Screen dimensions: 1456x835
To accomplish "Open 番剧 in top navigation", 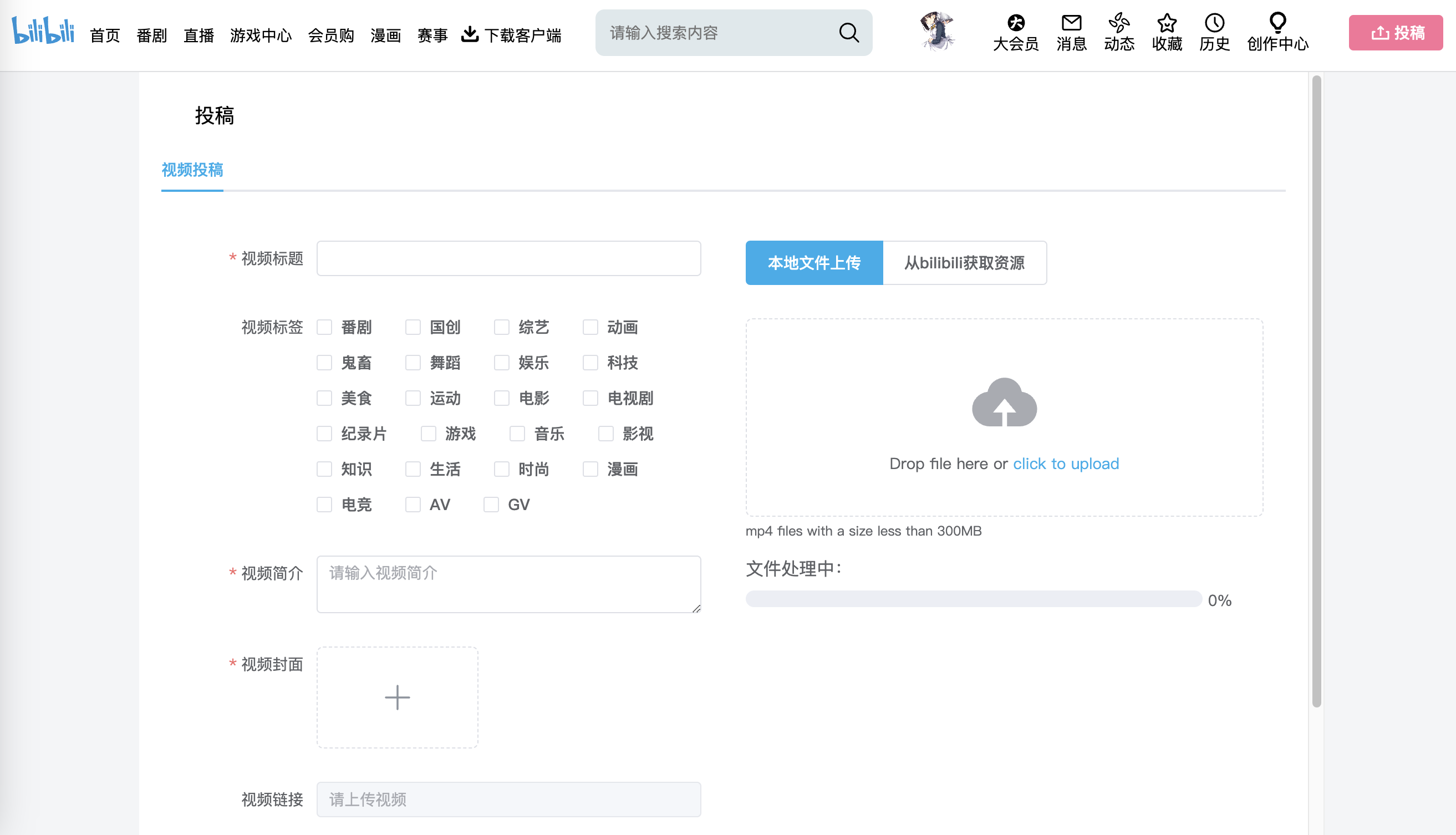I will pos(151,35).
